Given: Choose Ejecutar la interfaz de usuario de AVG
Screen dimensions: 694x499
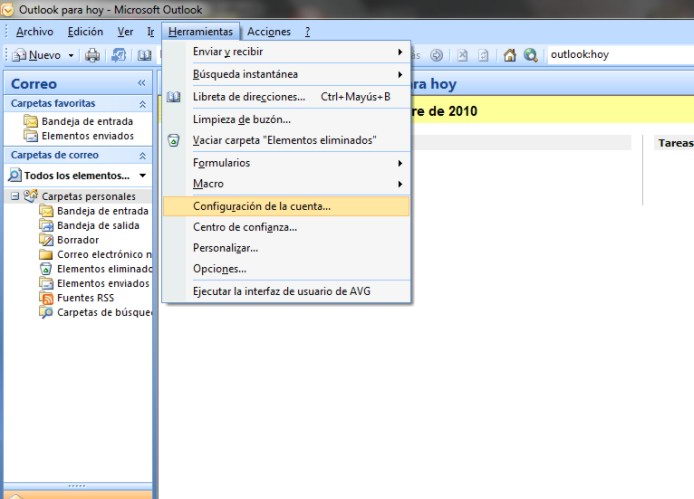Looking at the screenshot, I should tap(286, 291).
